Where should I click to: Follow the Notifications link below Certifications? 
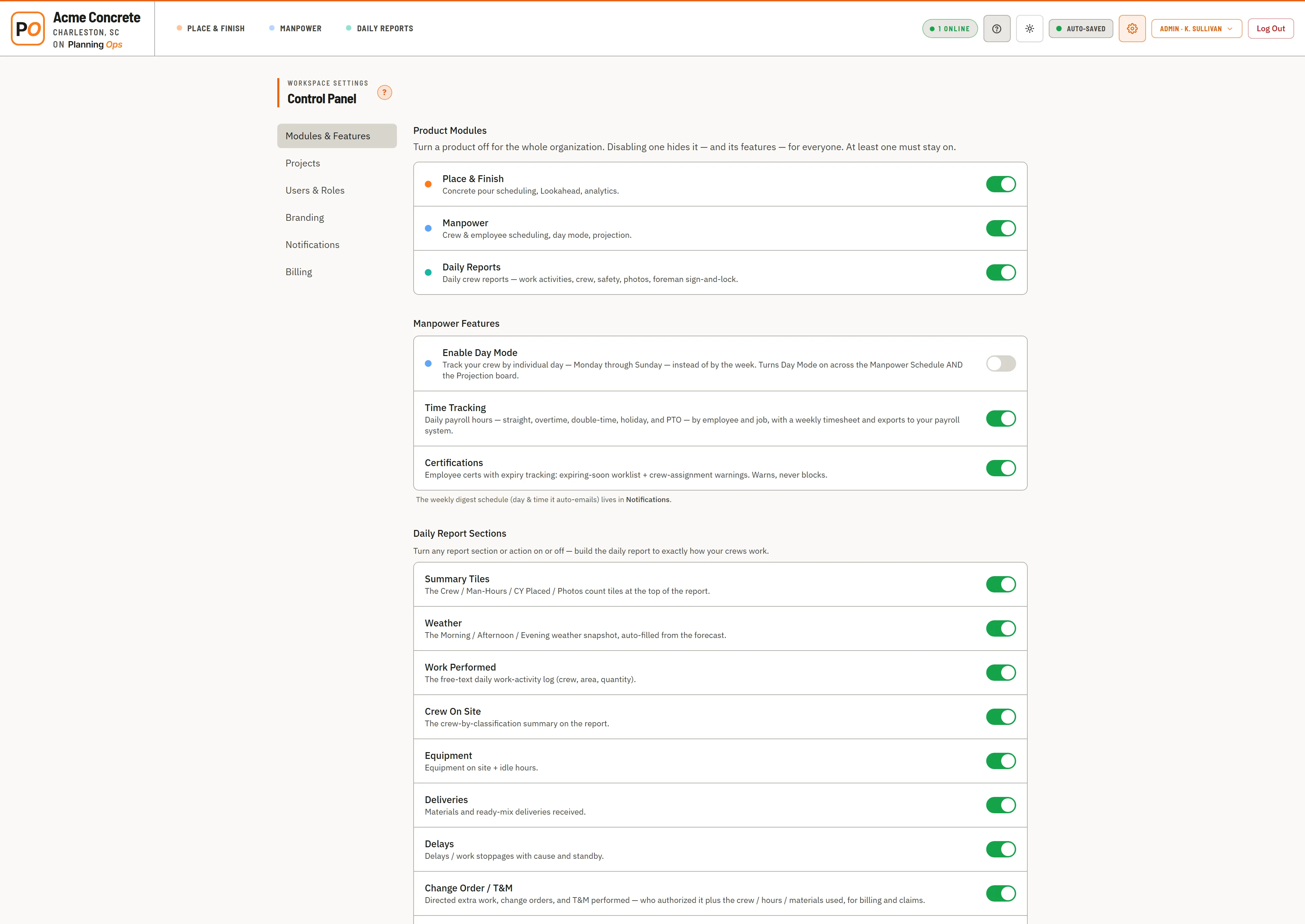click(648, 500)
